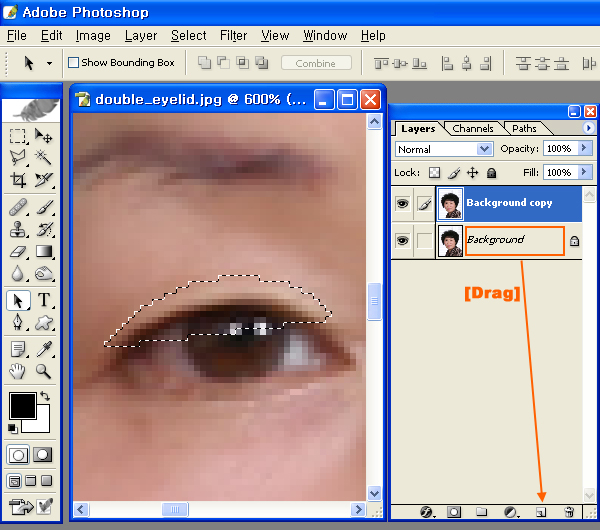Viewport: 600px width, 530px height.
Task: Select the Path Selection tool in toolbox
Action: 18,300
